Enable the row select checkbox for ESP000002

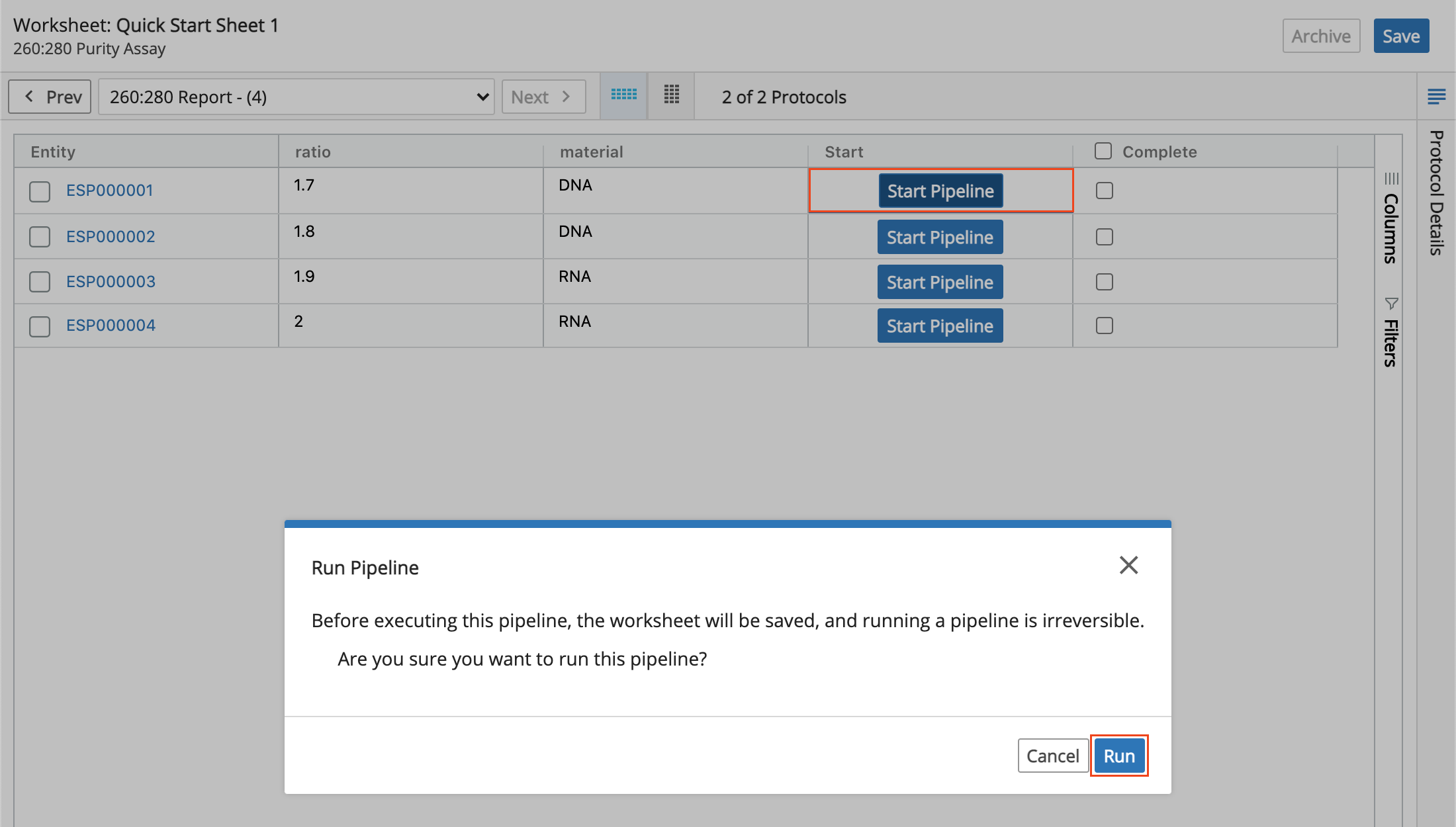(39, 236)
